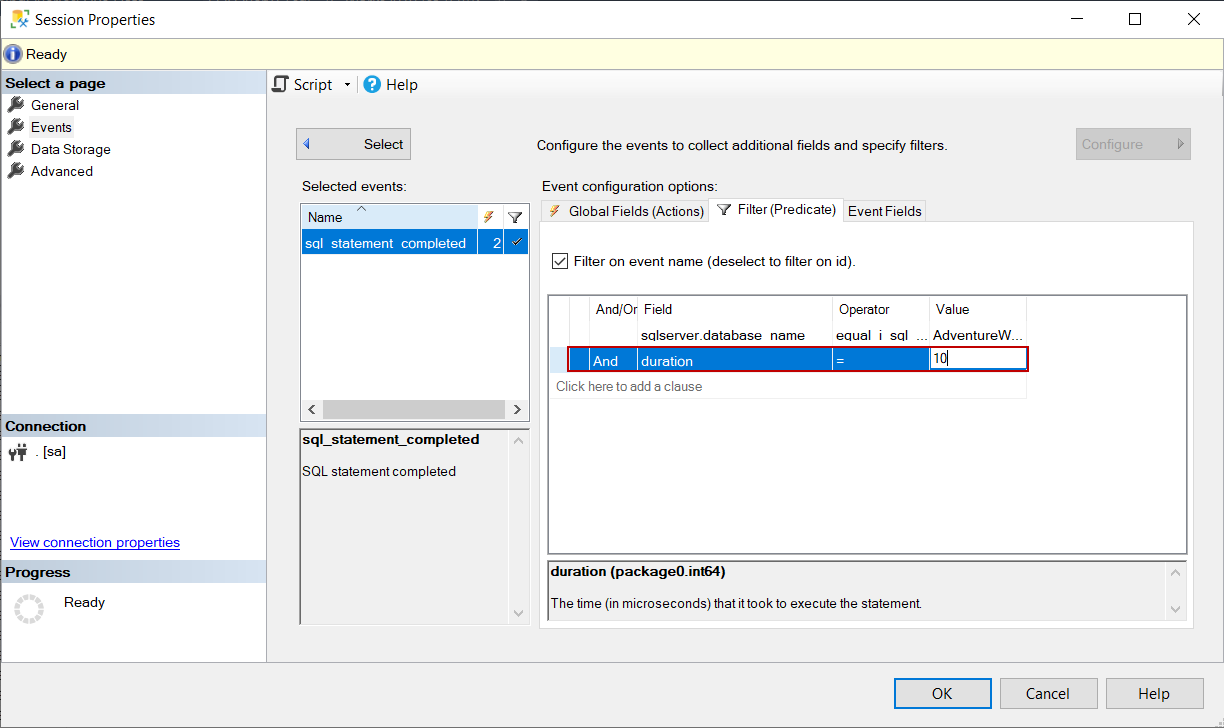The height and width of the screenshot is (728, 1224).
Task: Click 'Click here to add a clause'
Action: (629, 386)
